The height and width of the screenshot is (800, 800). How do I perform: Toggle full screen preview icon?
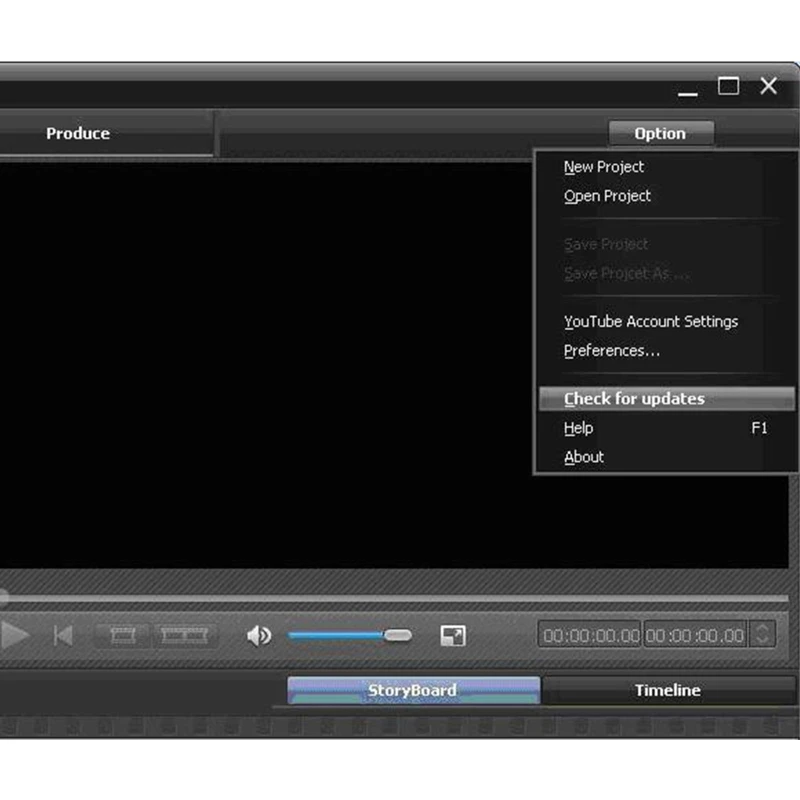453,636
